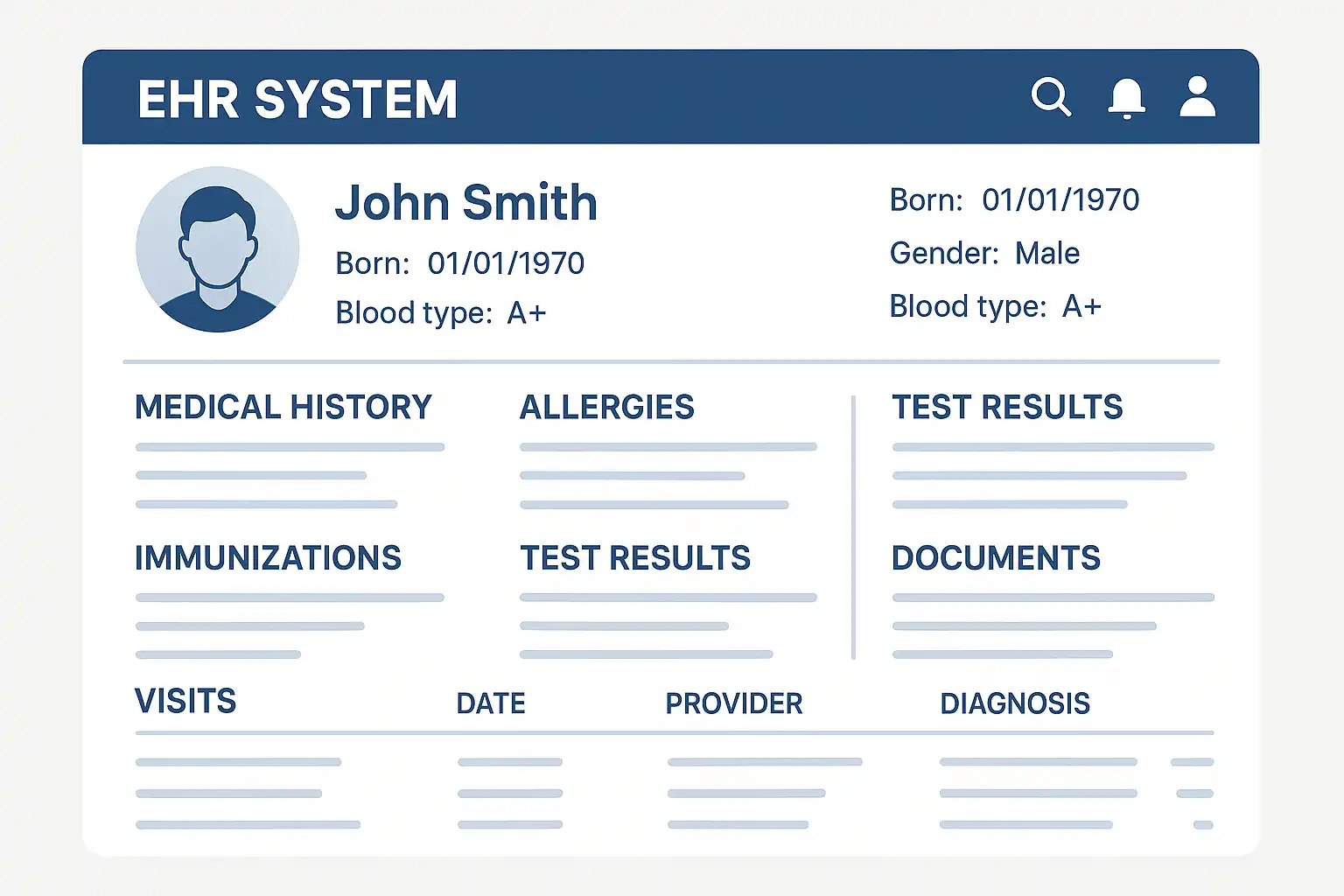
Task: Open the Immunizations section
Action: 268,558
